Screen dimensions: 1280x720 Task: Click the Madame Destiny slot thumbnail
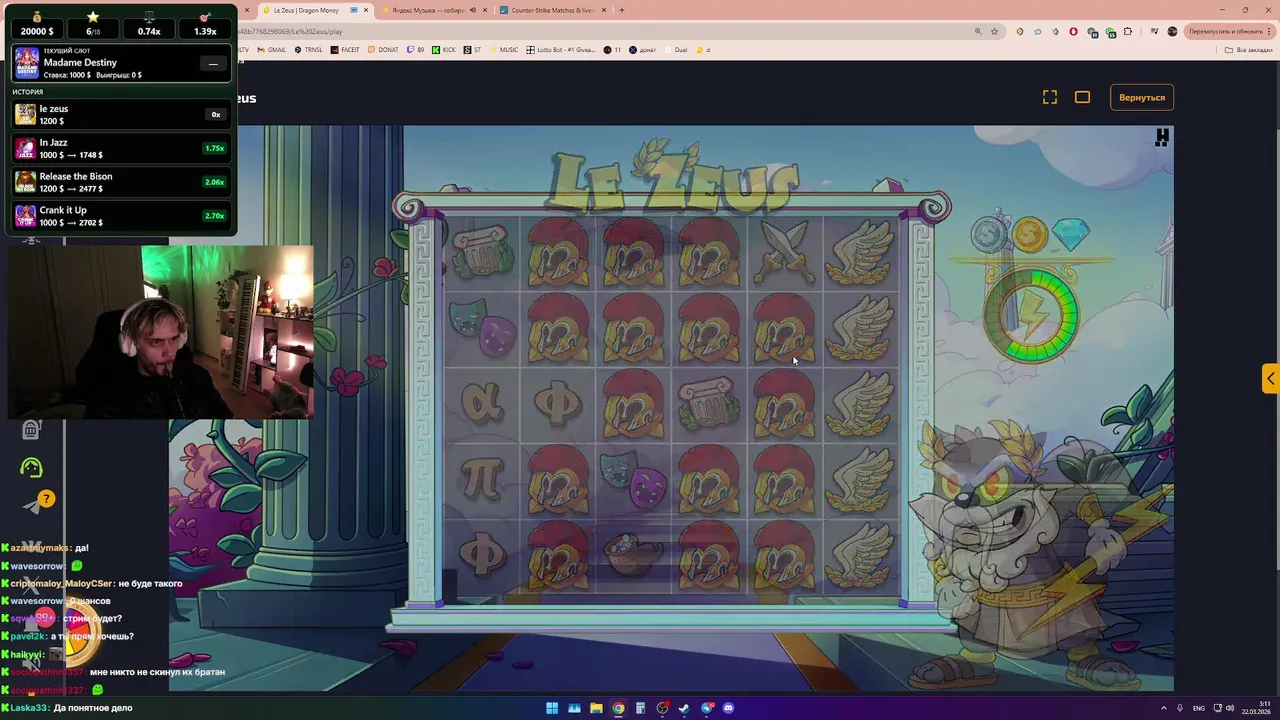26,63
